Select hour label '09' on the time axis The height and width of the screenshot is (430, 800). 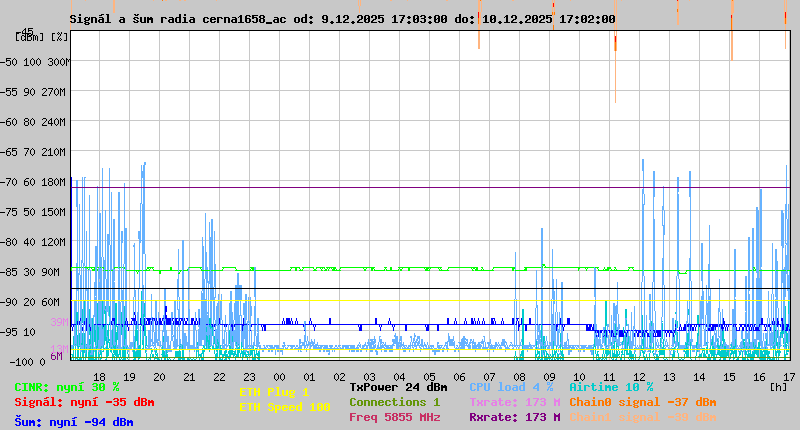pyautogui.click(x=549, y=377)
